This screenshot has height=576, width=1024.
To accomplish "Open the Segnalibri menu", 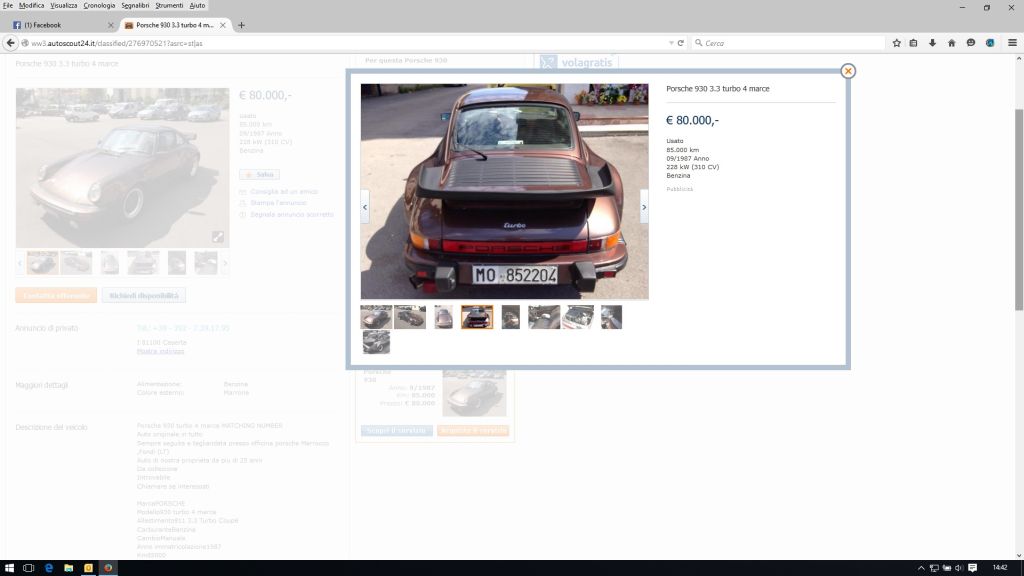I will coord(135,5).
